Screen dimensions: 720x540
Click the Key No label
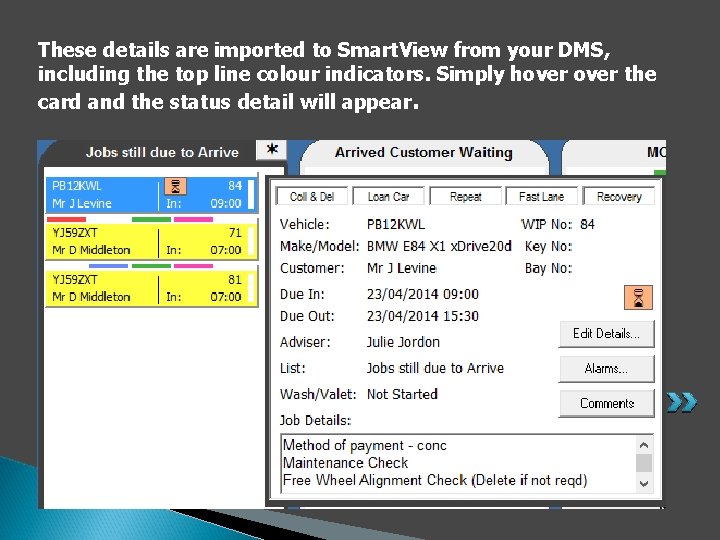click(548, 247)
